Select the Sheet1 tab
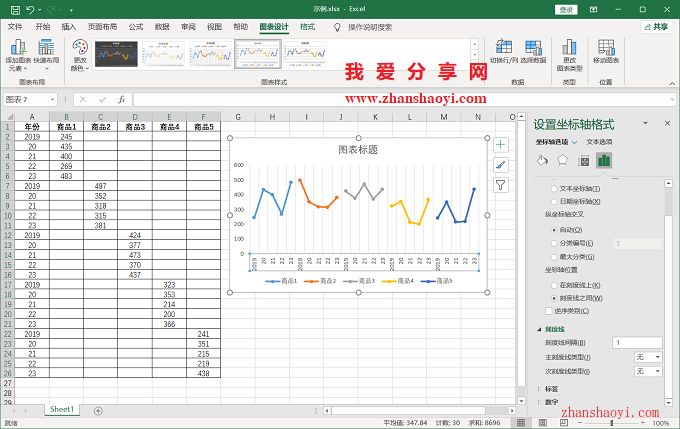Screen dimensions: 680x429 click(x=62, y=409)
